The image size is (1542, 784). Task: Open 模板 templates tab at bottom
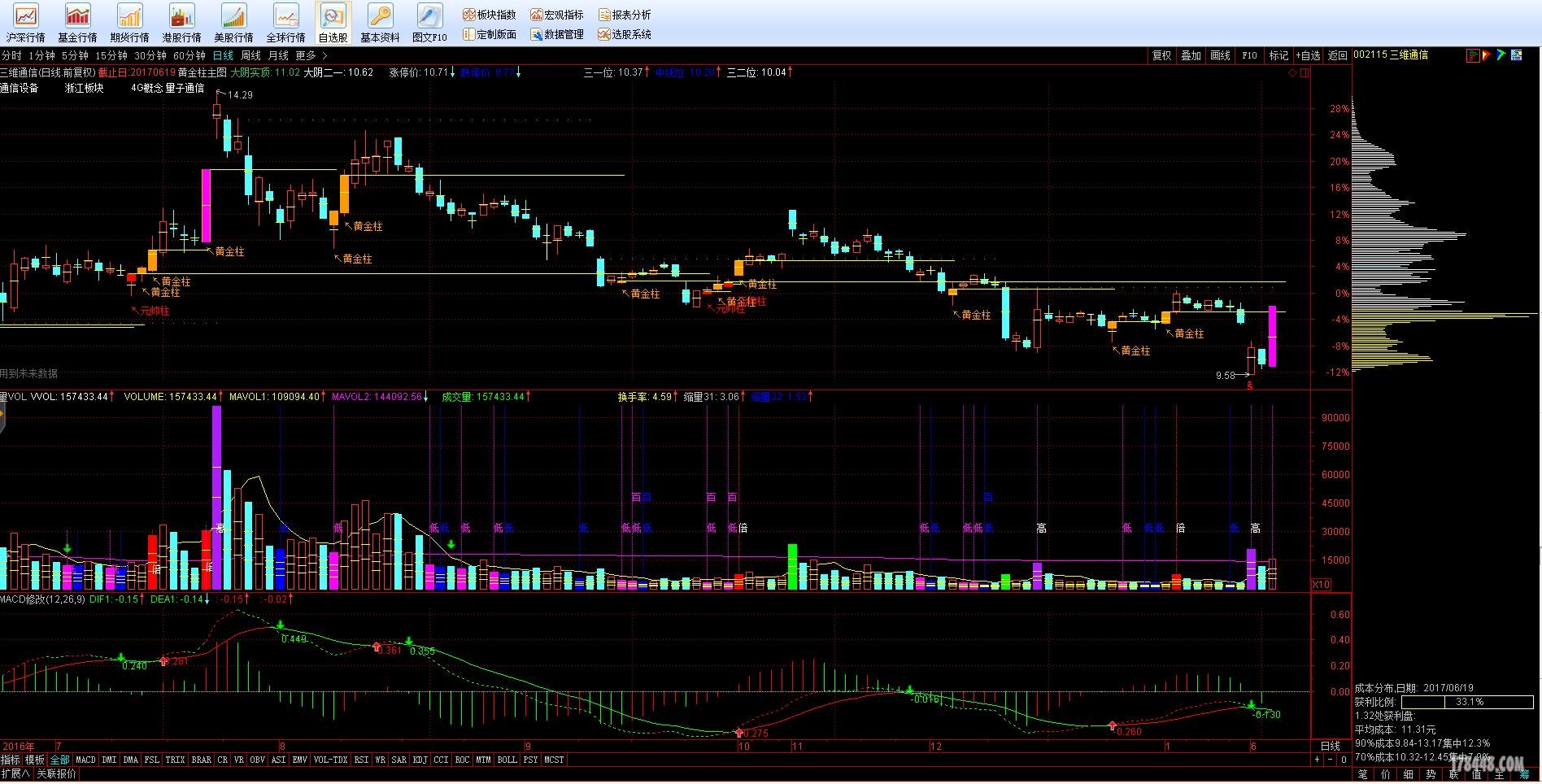point(35,760)
